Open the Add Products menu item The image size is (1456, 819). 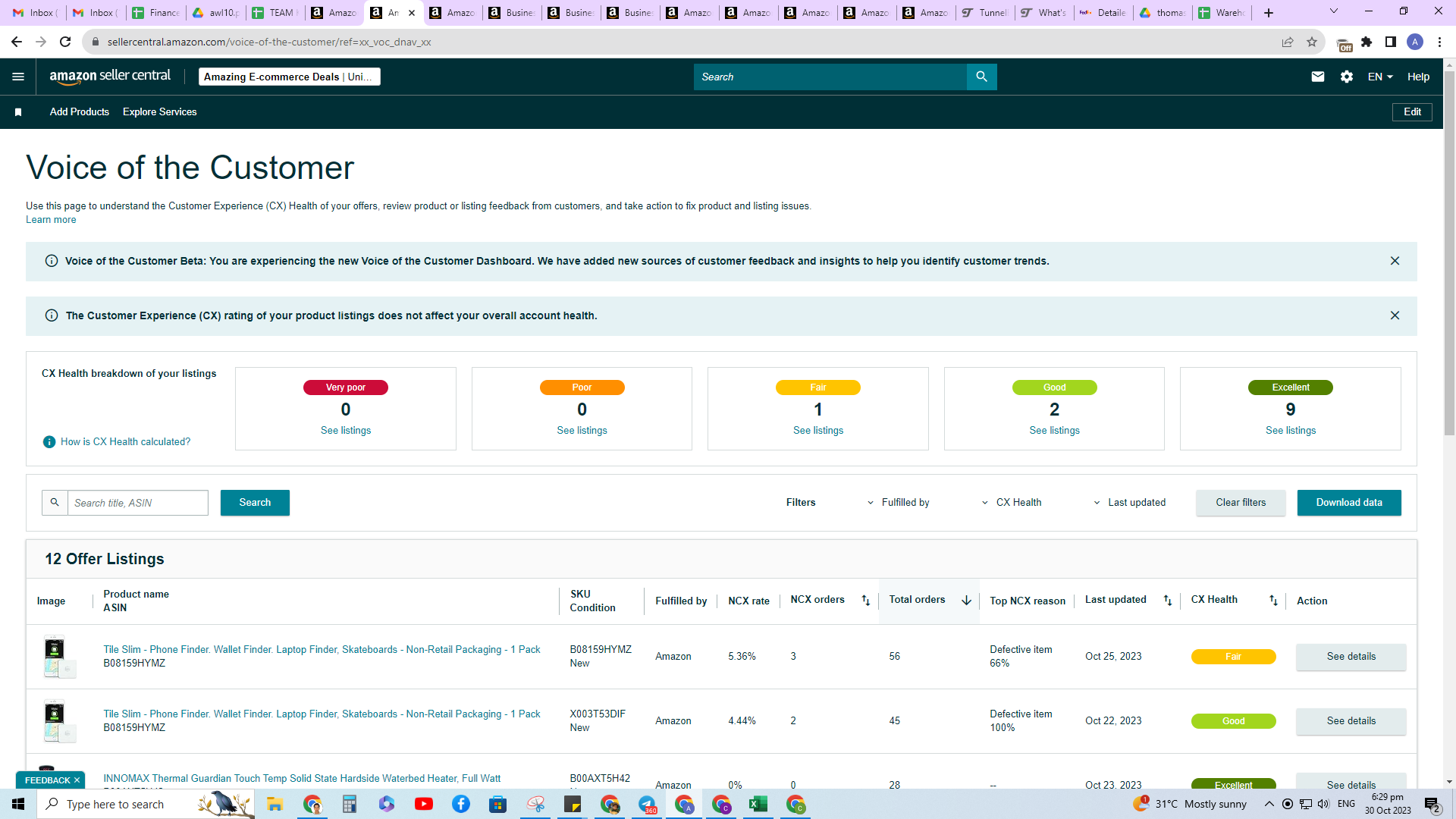[x=80, y=112]
